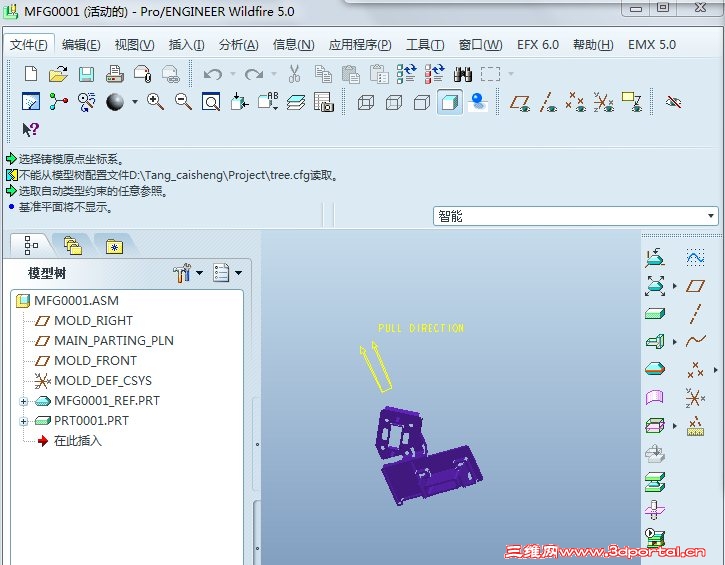Open the 视图(V) menu

(135, 45)
